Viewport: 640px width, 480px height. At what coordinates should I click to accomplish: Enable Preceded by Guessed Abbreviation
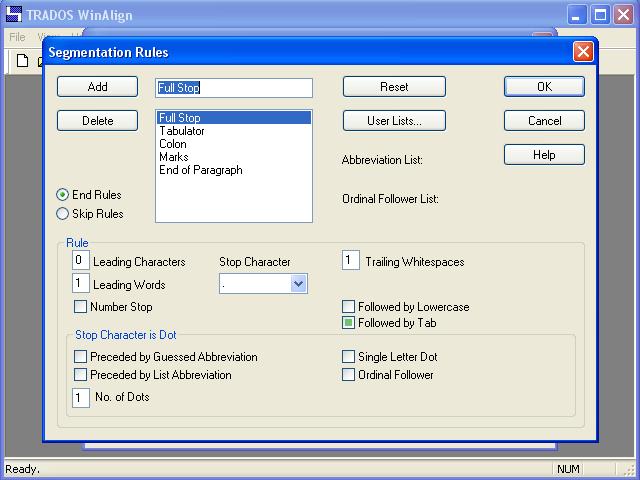coord(81,357)
